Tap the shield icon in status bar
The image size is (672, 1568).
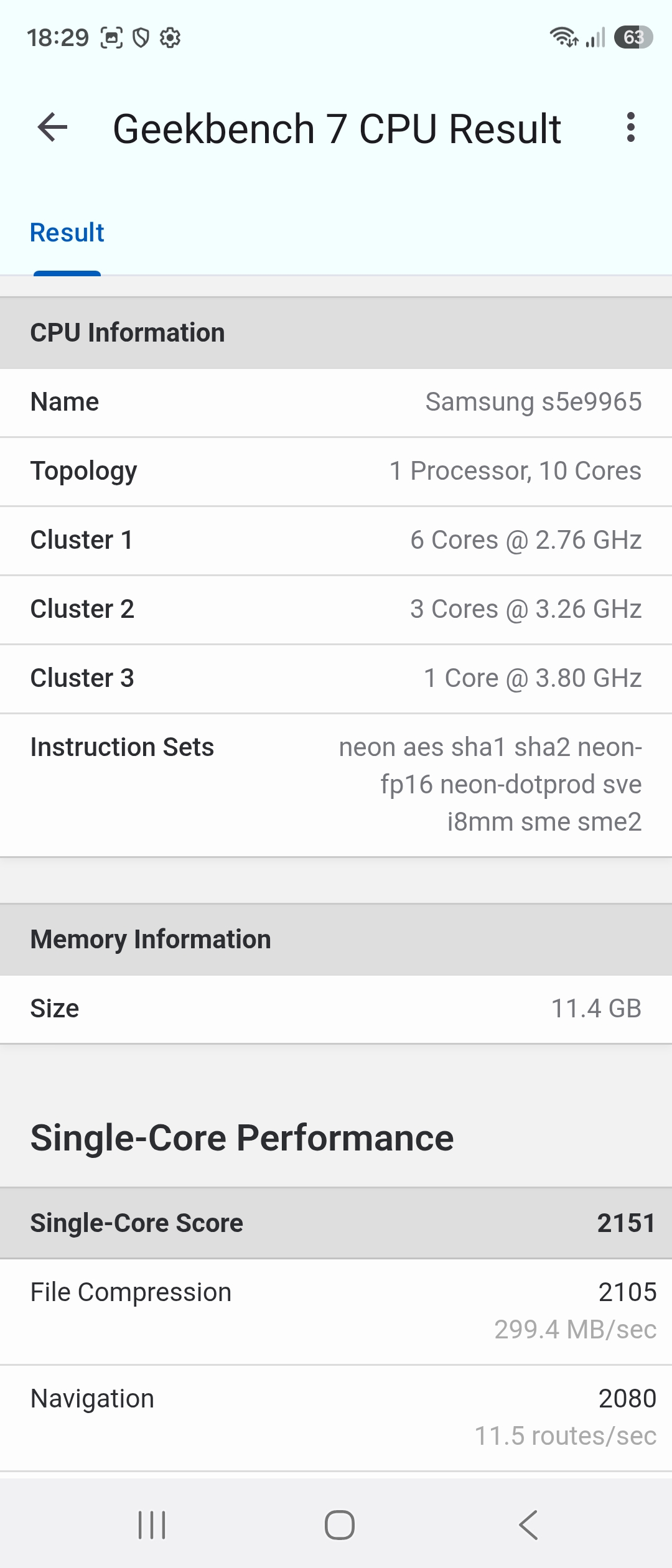coord(142,38)
